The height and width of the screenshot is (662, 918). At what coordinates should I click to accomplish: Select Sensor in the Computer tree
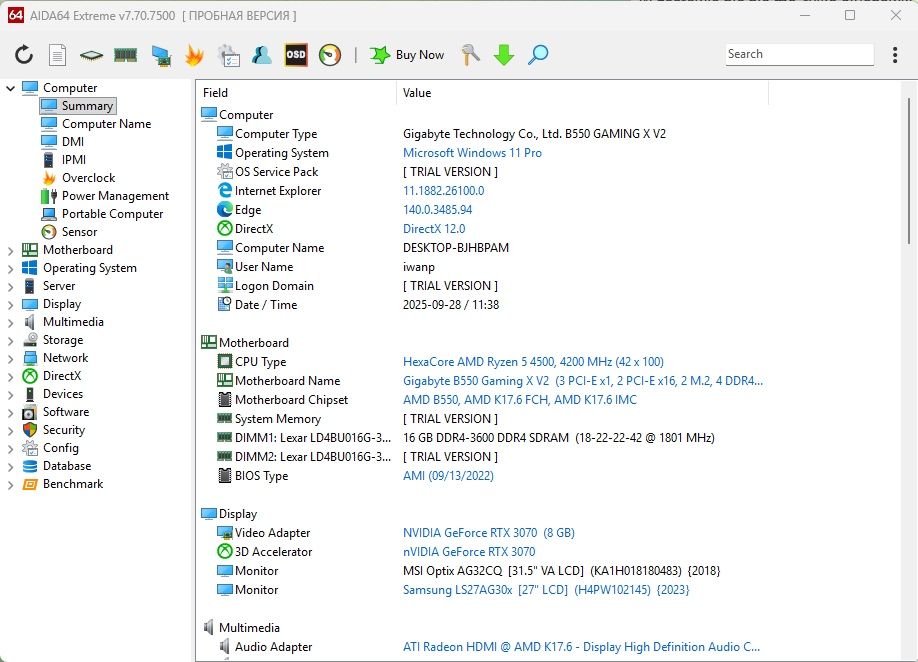coord(79,232)
